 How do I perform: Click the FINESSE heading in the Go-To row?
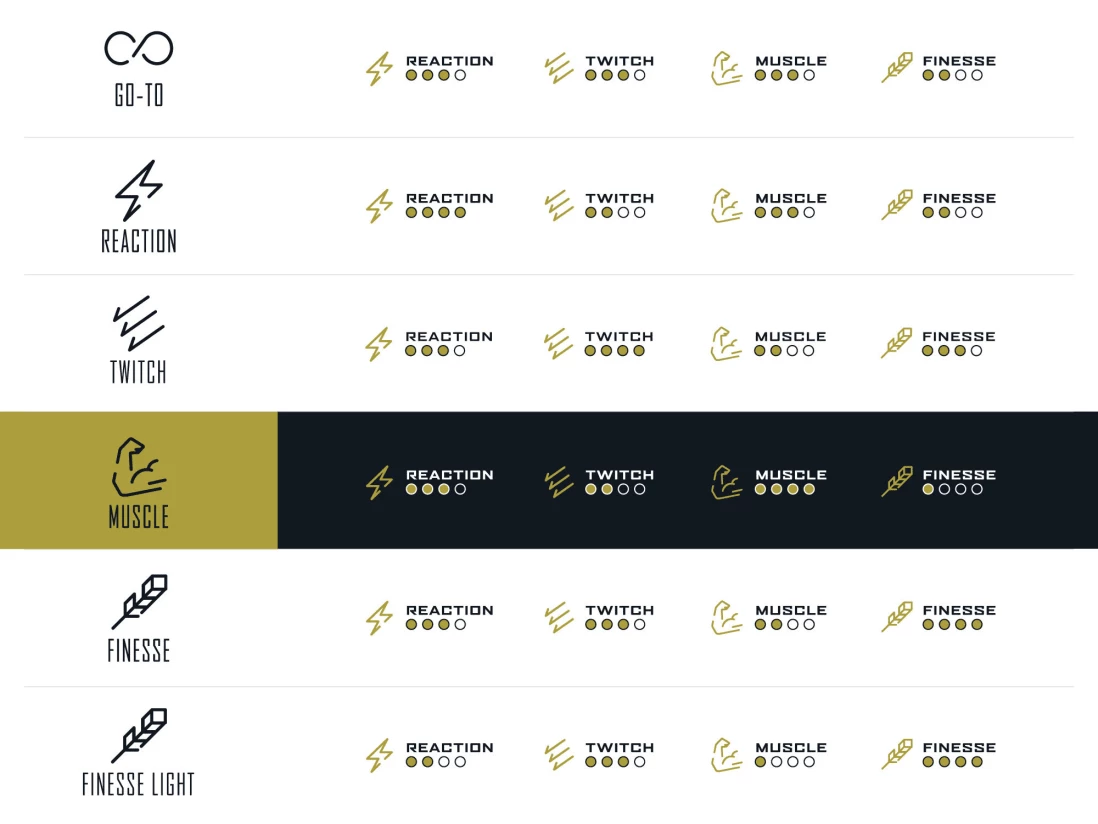[959, 61]
